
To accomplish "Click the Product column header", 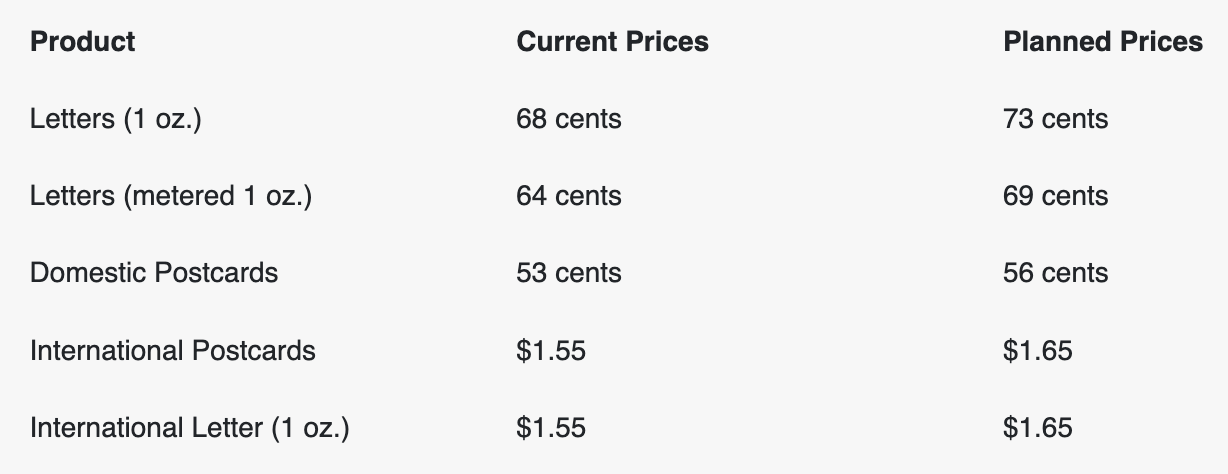I will pos(83,42).
